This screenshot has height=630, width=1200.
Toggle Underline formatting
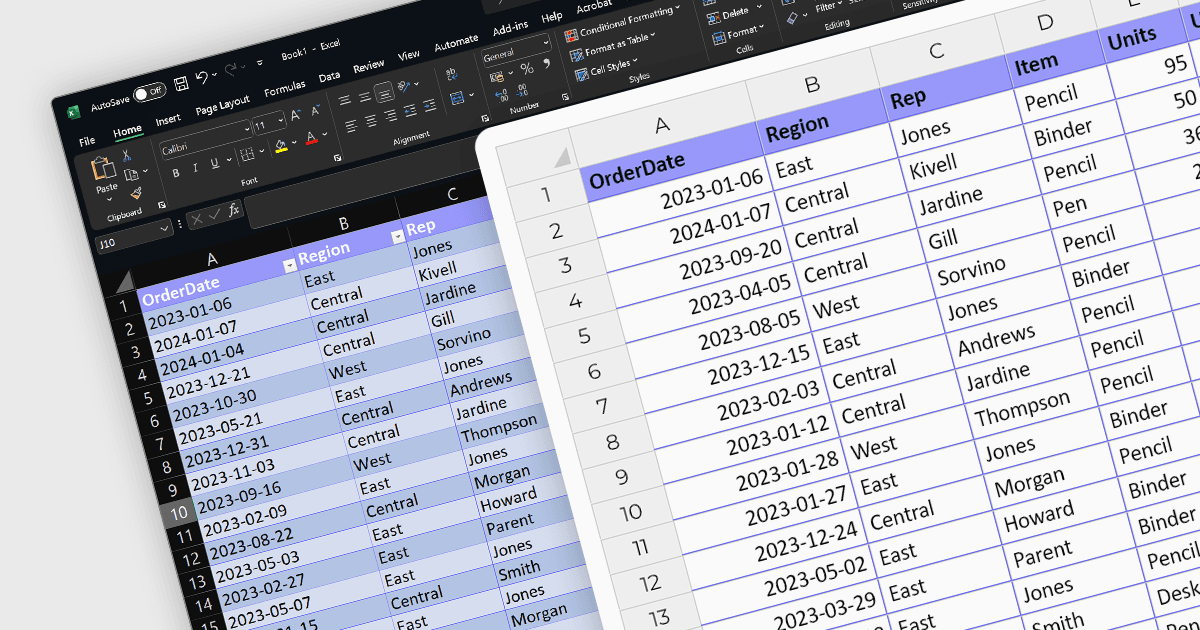point(215,163)
